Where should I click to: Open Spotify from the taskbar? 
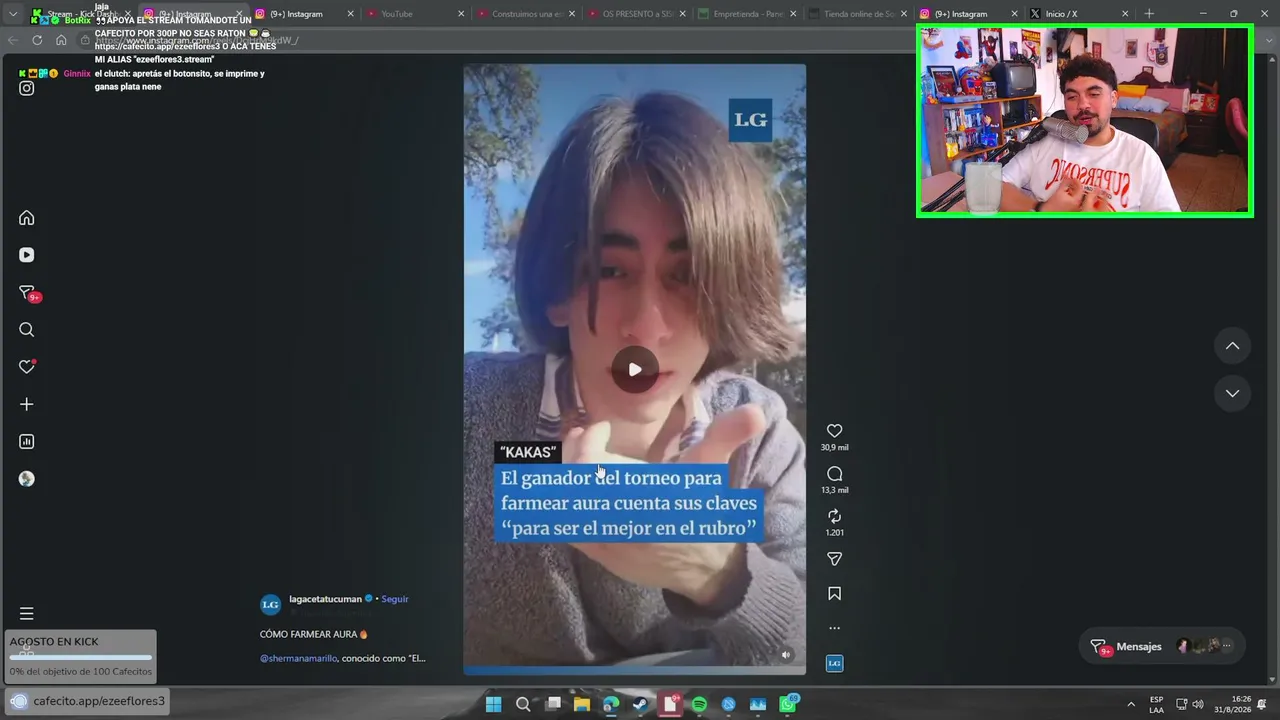(699, 704)
